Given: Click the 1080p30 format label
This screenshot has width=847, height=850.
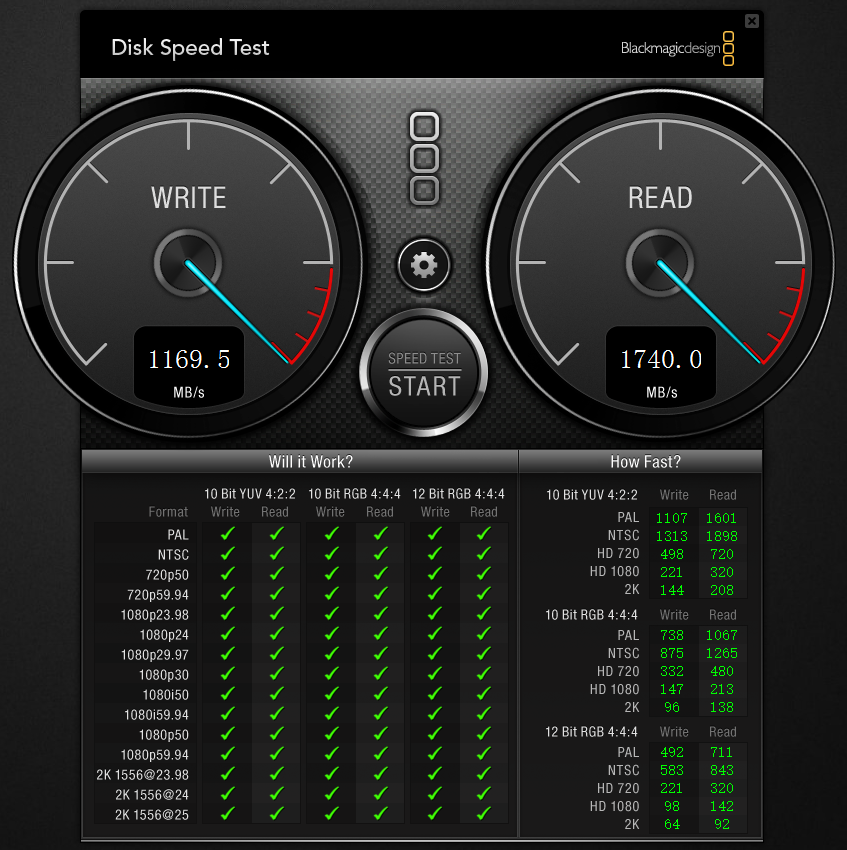Looking at the screenshot, I should point(164,675).
